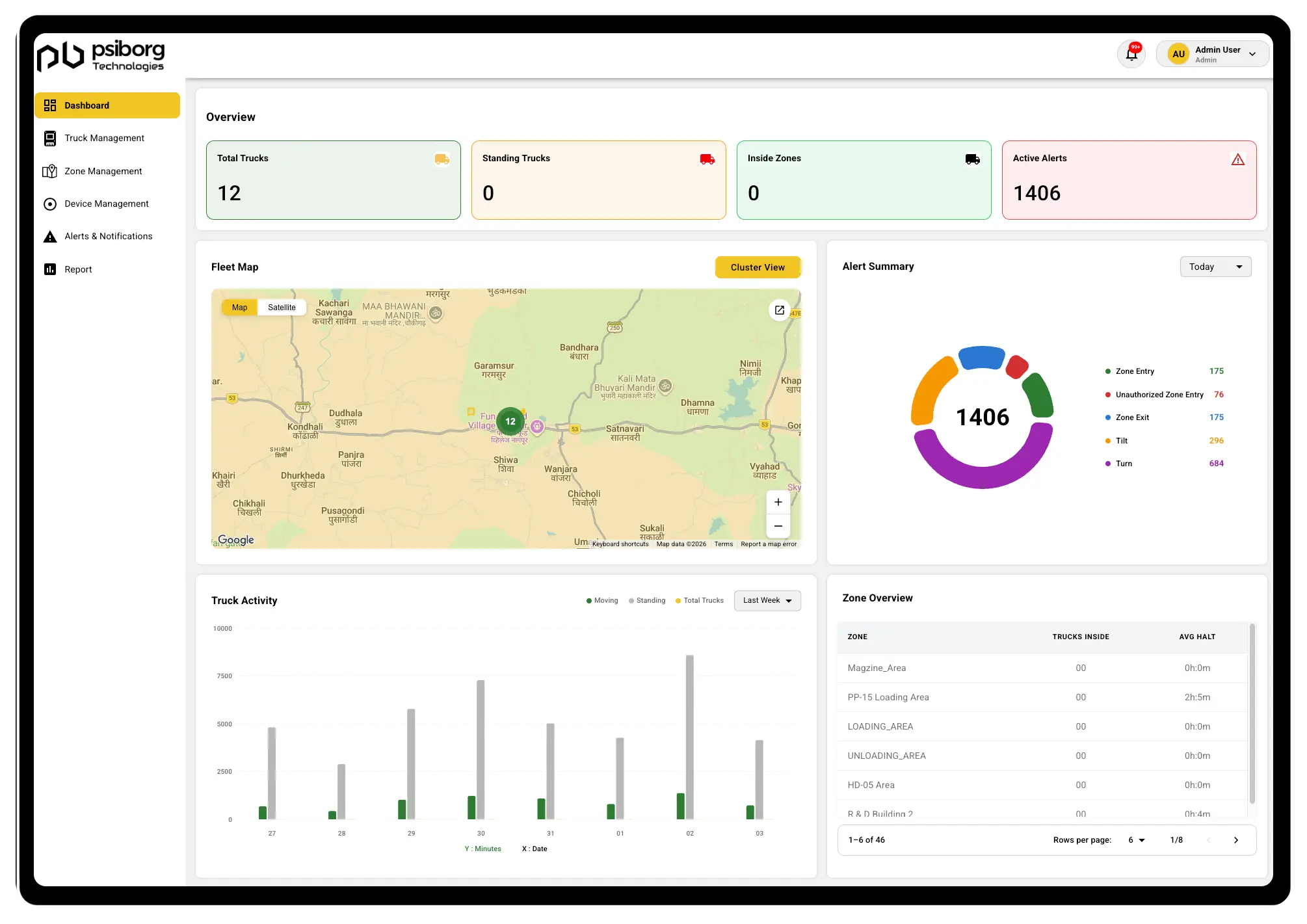
Task: Click the Zone Management map icon
Action: pos(50,171)
